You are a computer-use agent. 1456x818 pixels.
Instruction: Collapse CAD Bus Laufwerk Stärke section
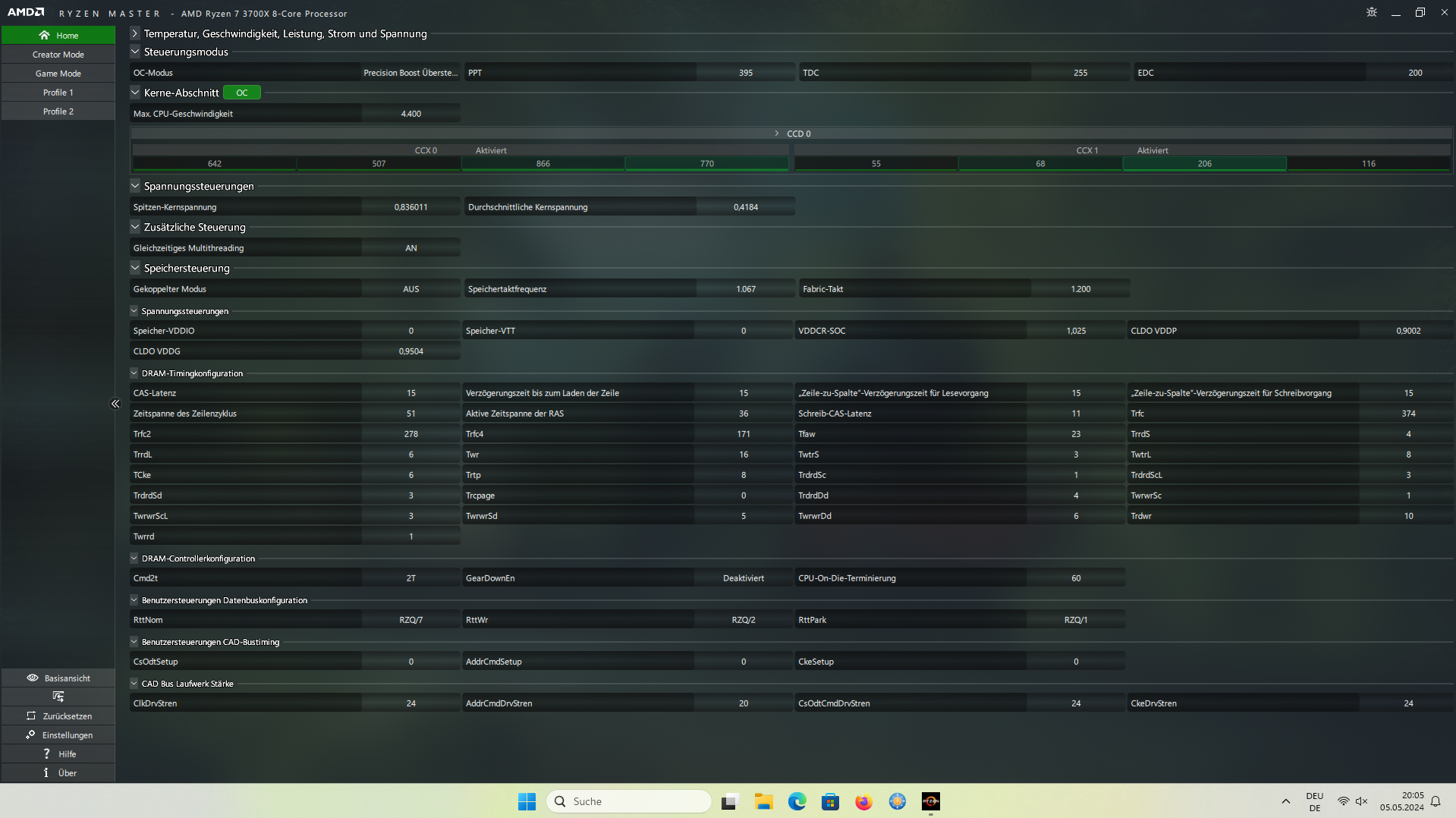click(x=134, y=684)
